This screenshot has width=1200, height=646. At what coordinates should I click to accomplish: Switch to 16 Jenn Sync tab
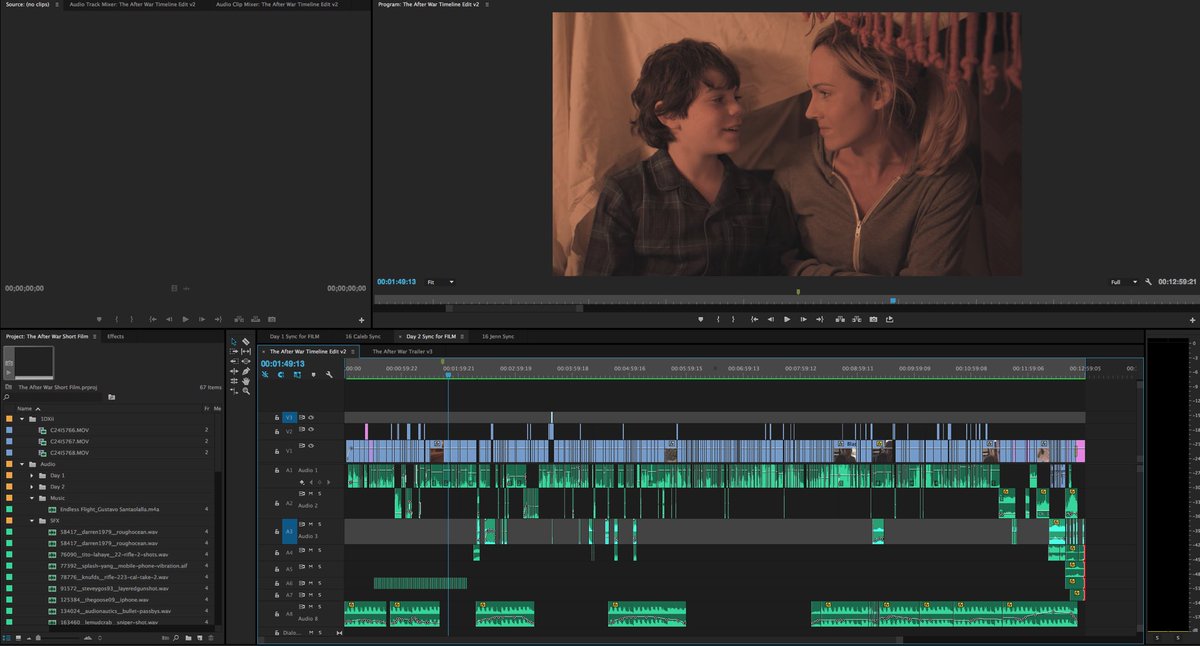[x=498, y=336]
